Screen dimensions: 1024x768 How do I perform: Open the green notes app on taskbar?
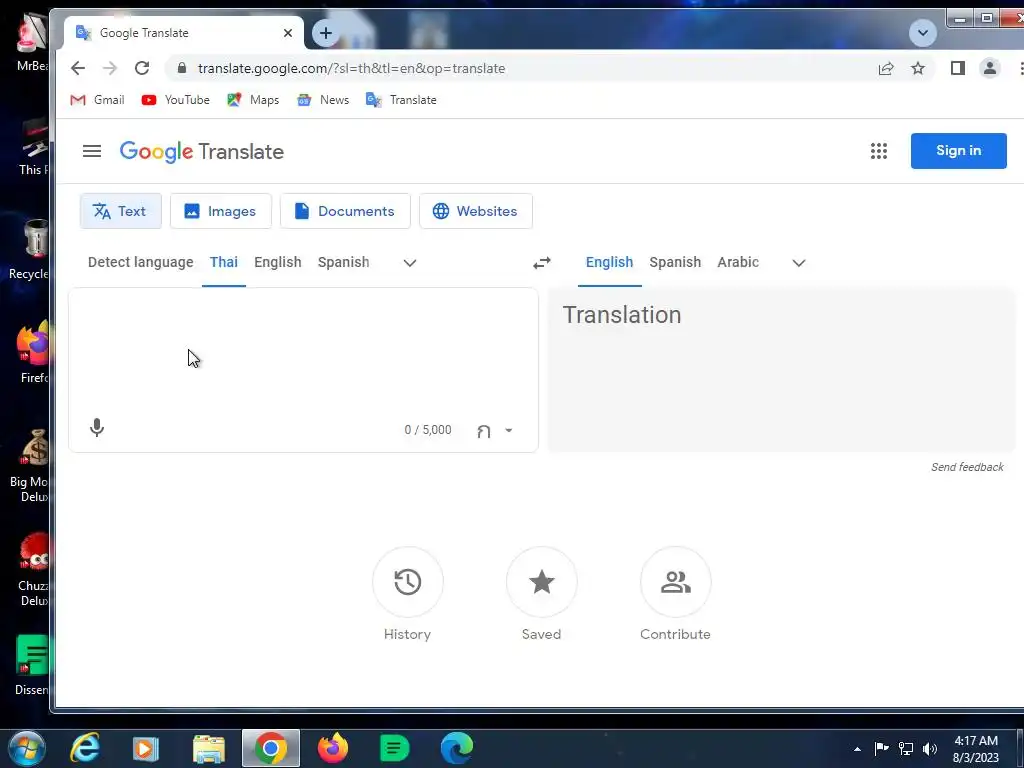pos(394,748)
